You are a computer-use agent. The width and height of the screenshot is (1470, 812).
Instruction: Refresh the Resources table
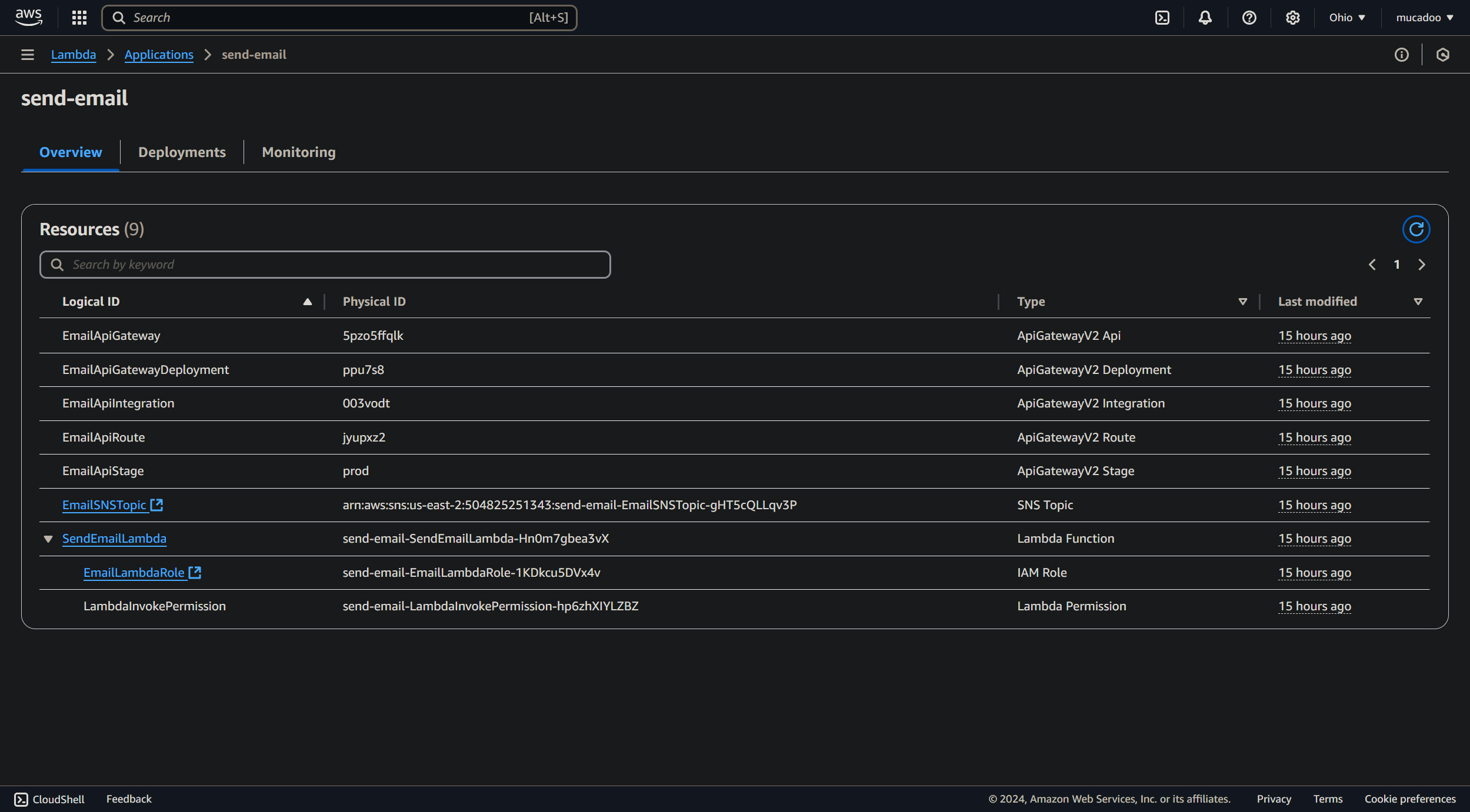(x=1416, y=229)
